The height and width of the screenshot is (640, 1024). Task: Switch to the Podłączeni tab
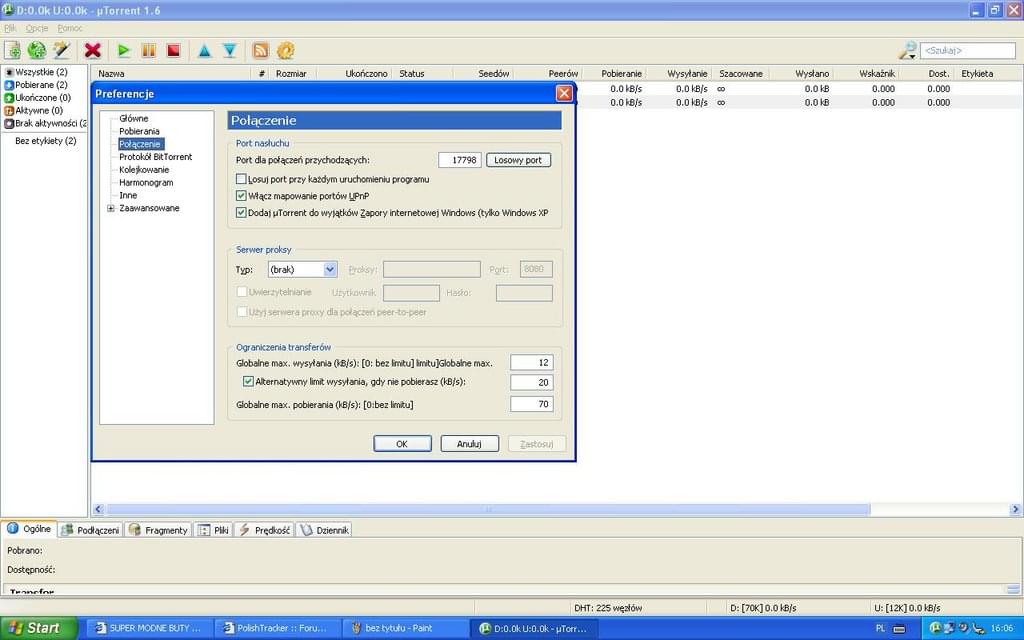[90, 530]
